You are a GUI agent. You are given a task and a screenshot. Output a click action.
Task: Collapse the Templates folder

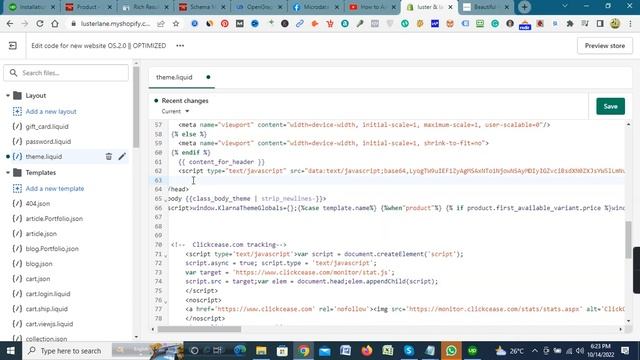(8, 173)
